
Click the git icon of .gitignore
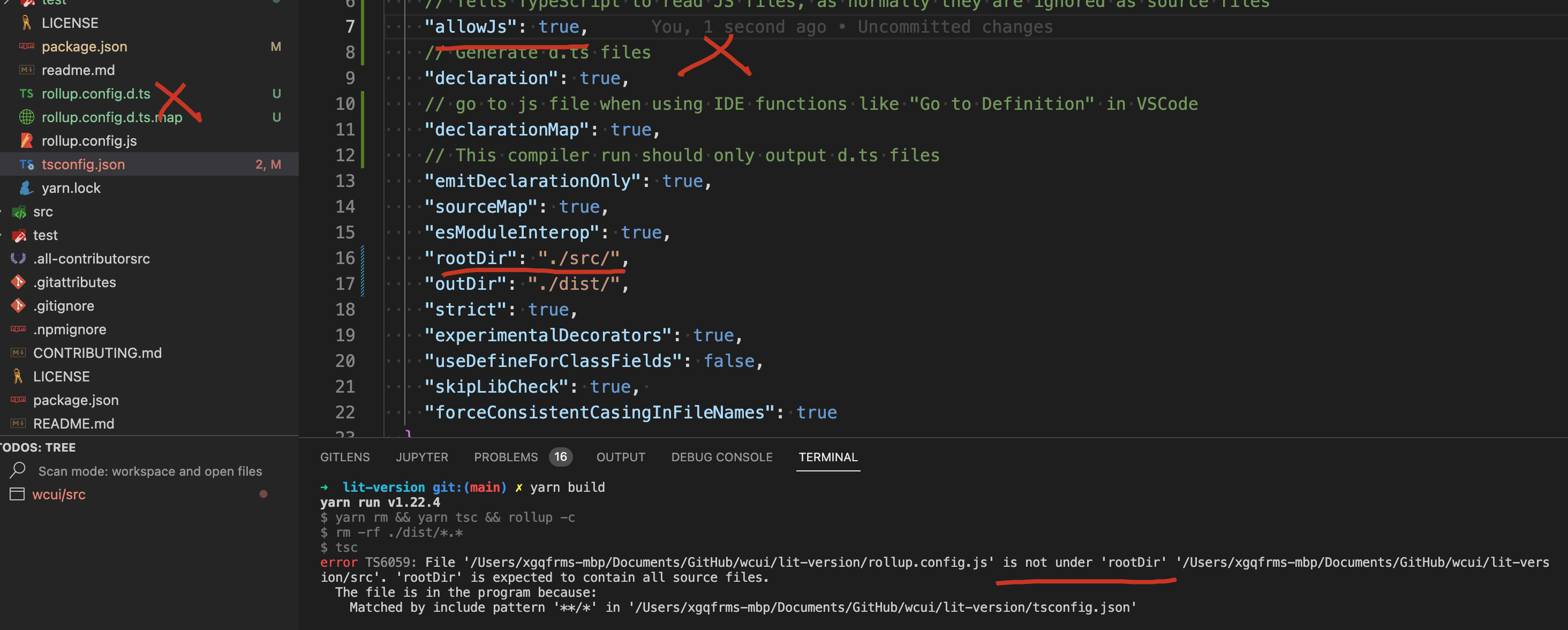(x=18, y=305)
